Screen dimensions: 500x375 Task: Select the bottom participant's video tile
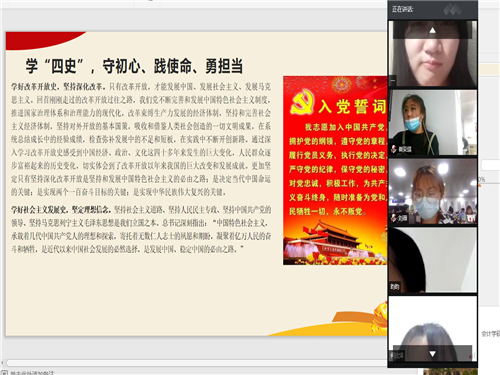point(433,328)
